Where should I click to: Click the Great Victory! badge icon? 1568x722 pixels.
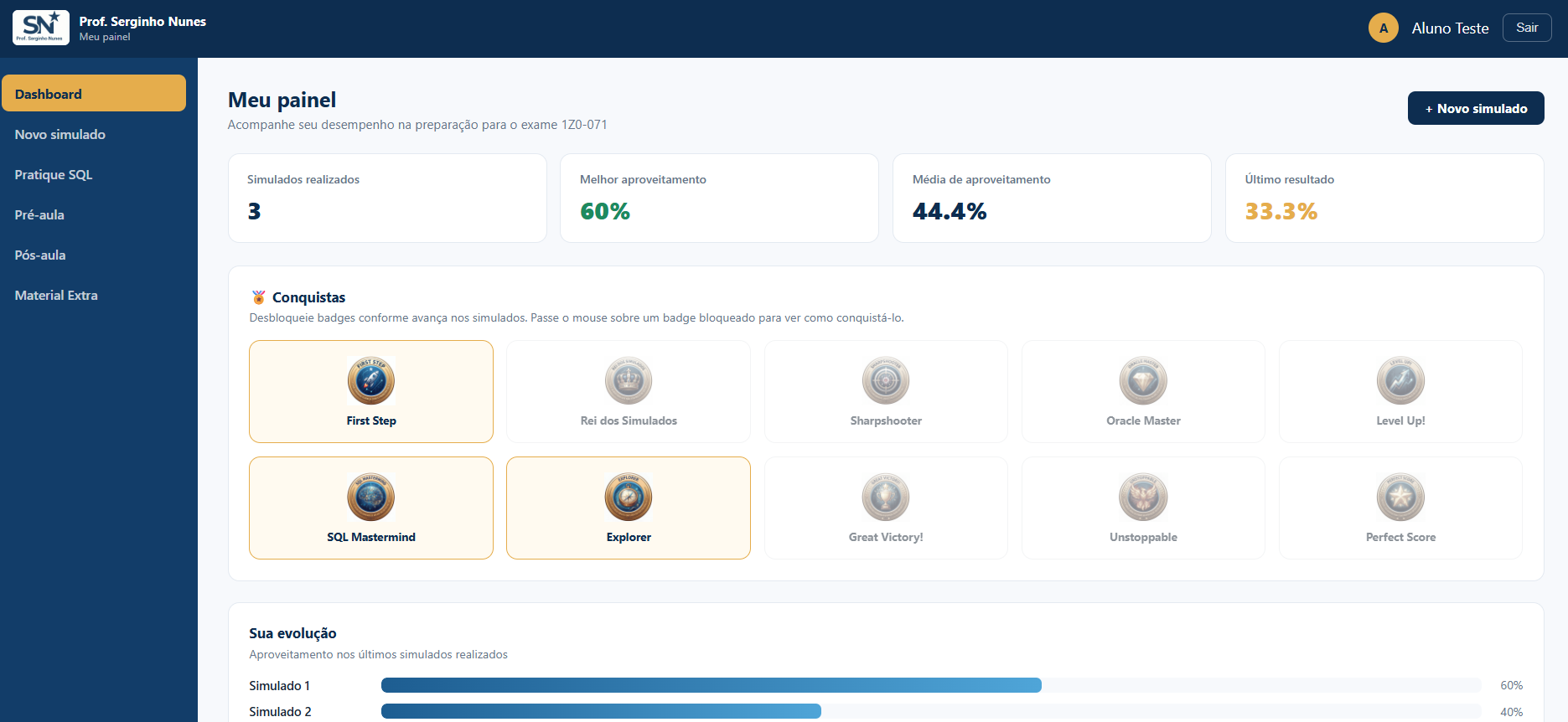pos(886,498)
